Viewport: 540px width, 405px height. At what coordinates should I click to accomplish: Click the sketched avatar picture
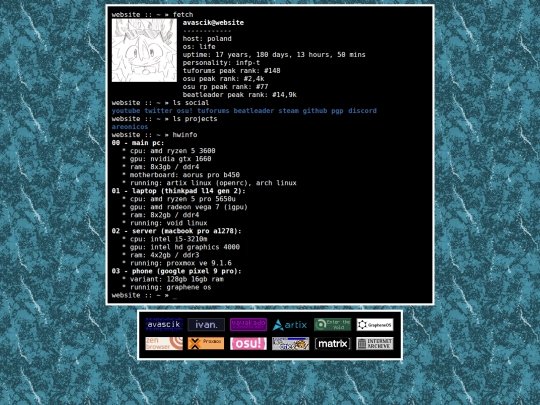point(144,50)
